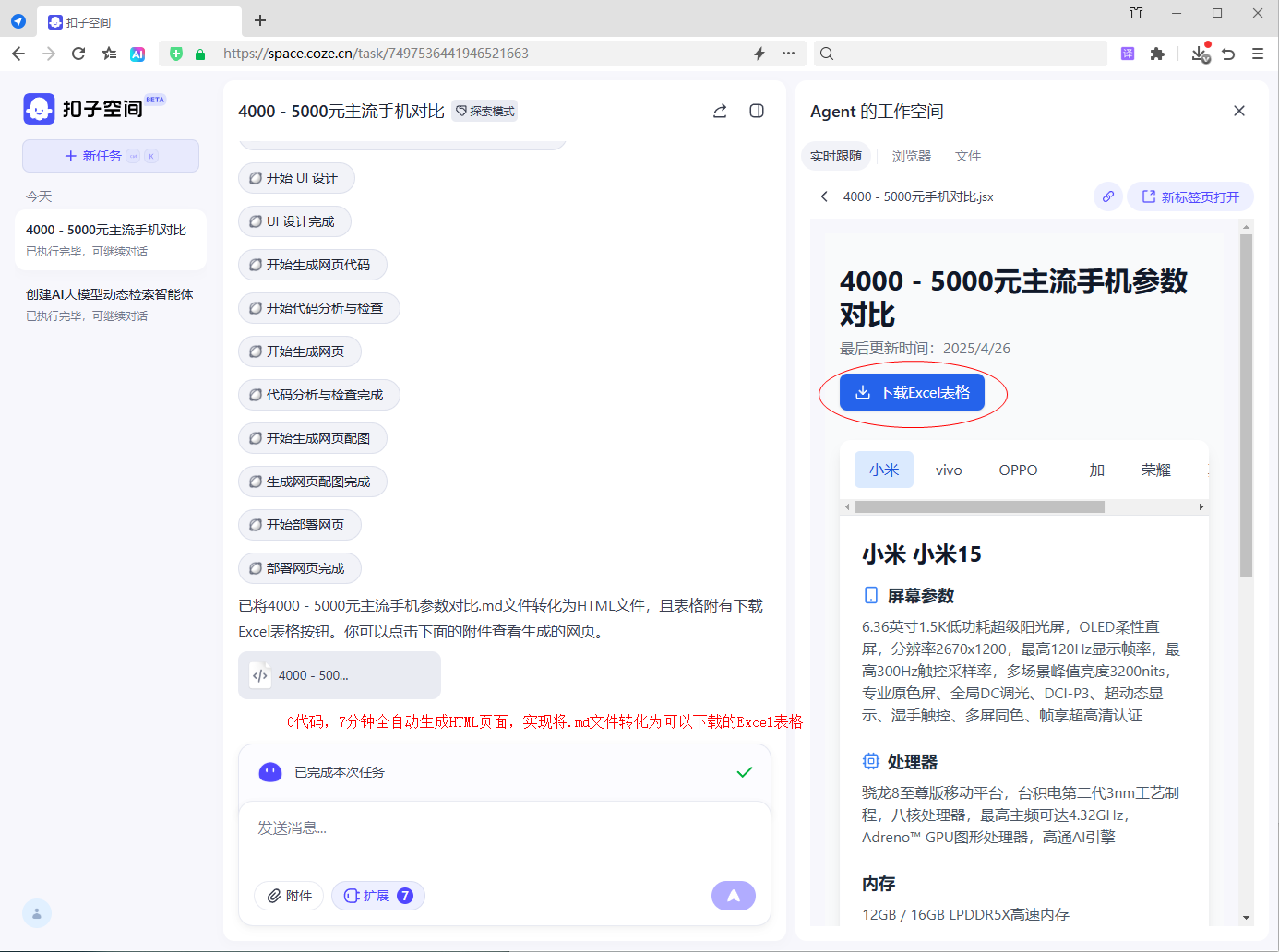The width and height of the screenshot is (1279, 952).
Task: Select the 一加 brand tab
Action: coord(1089,470)
